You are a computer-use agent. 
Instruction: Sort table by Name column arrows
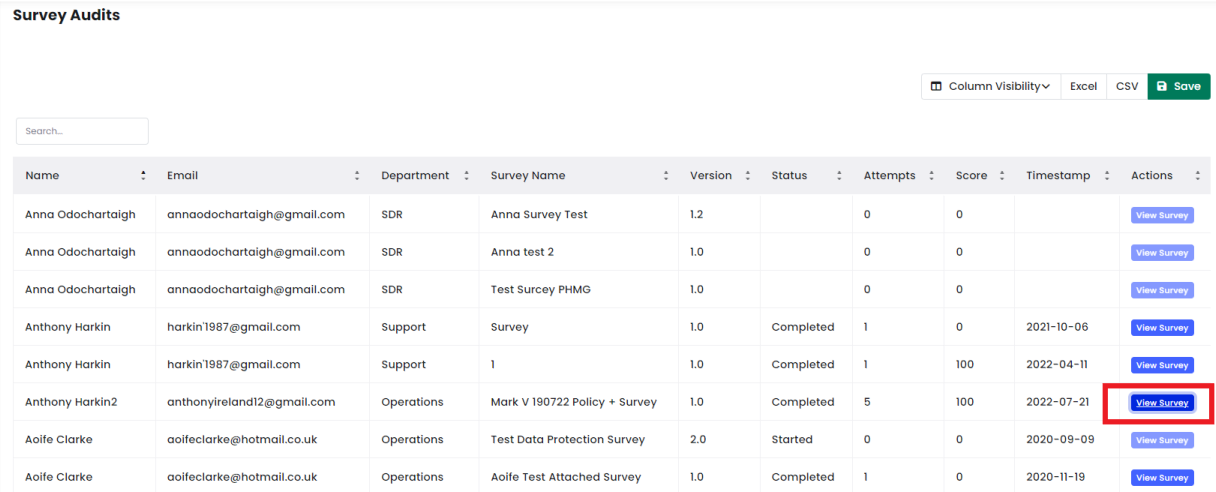point(143,176)
